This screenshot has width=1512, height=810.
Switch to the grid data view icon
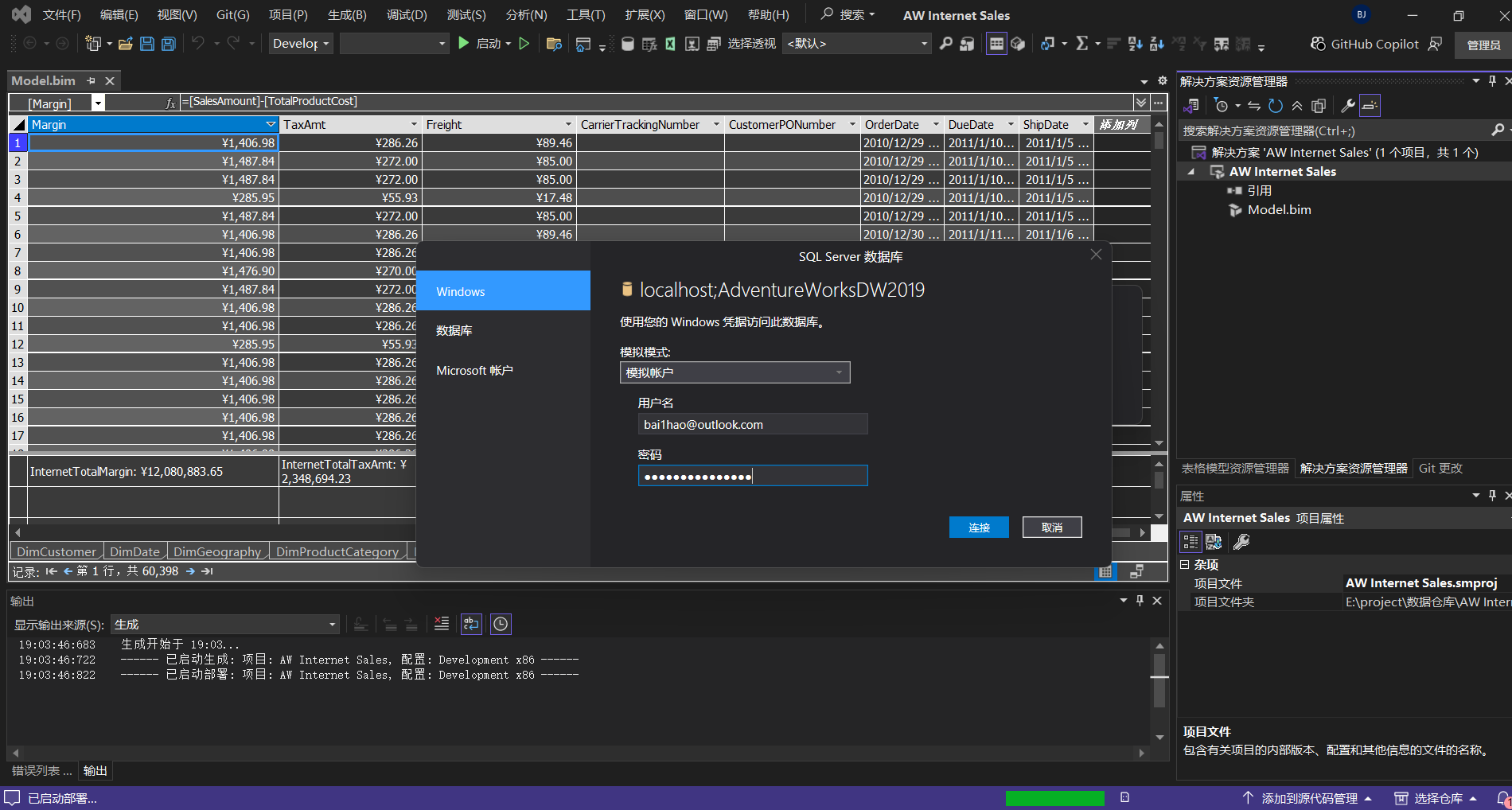pyautogui.click(x=996, y=44)
